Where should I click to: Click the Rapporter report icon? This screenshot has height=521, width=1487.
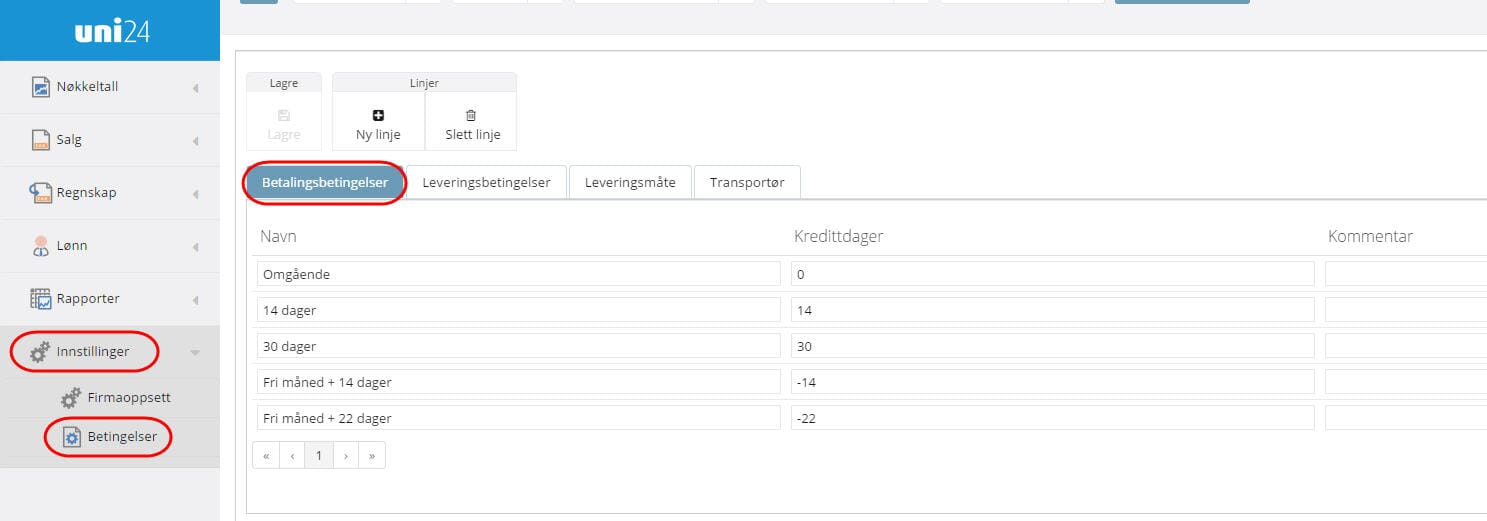(41, 299)
